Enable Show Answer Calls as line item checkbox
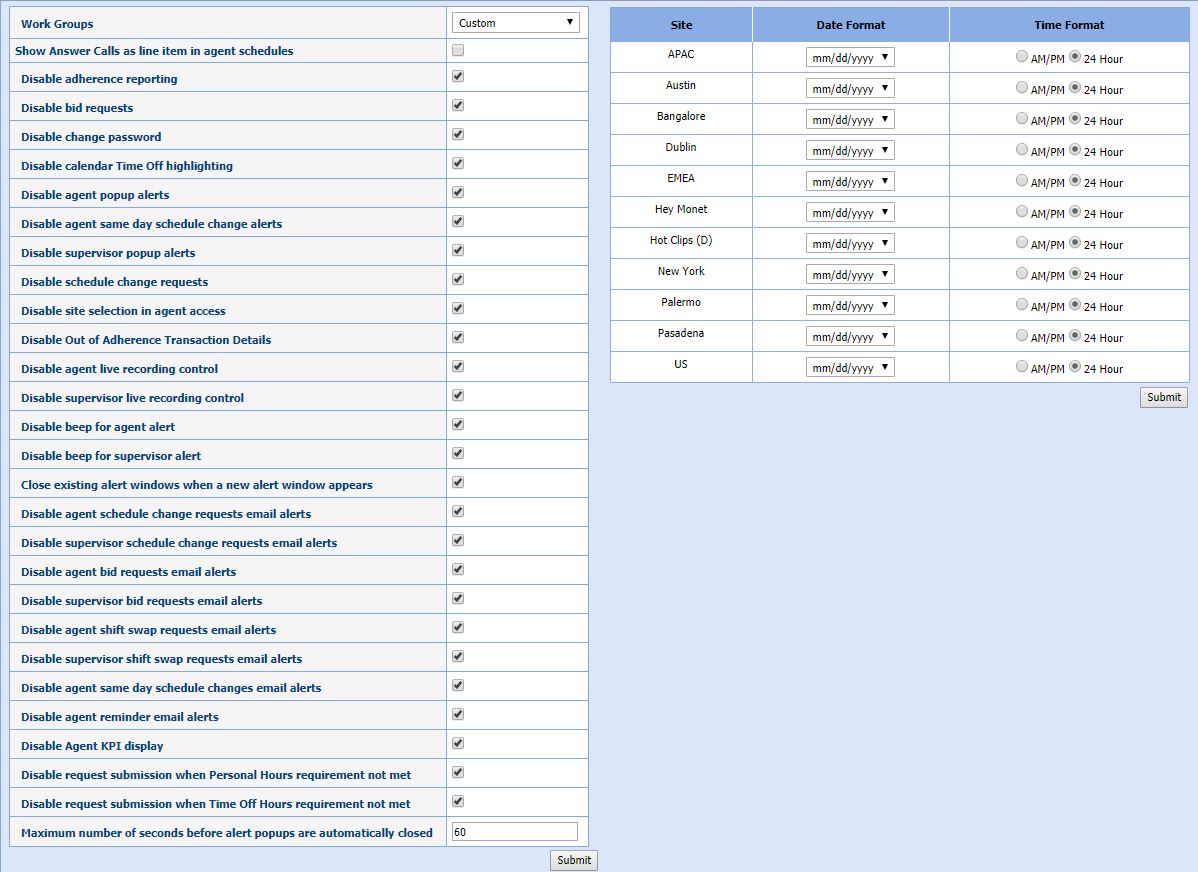This screenshot has height=872, width=1198. (458, 50)
